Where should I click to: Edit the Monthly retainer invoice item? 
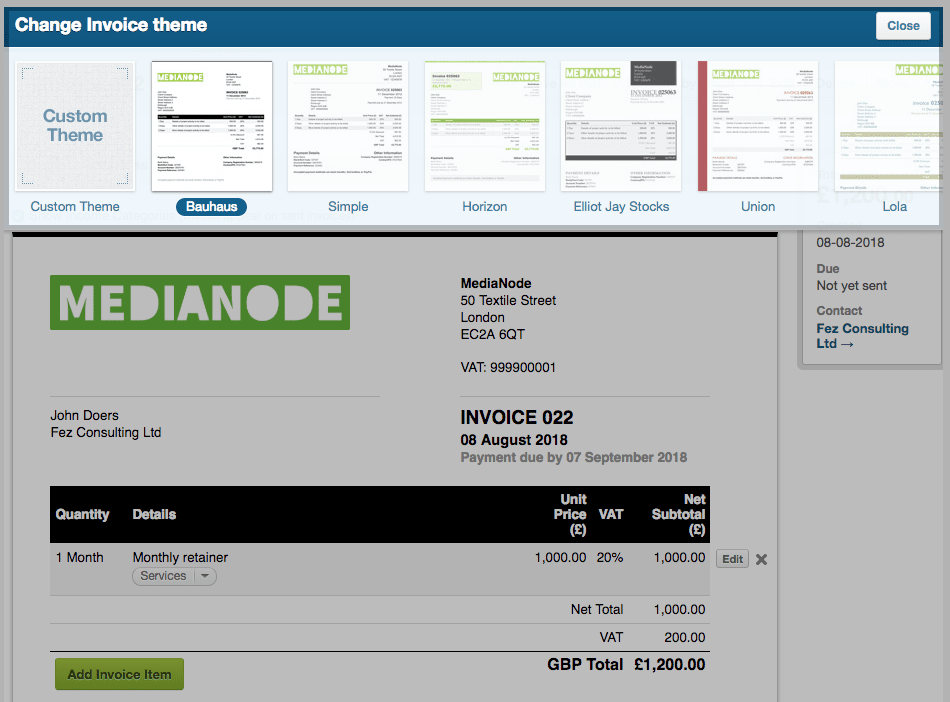[732, 559]
